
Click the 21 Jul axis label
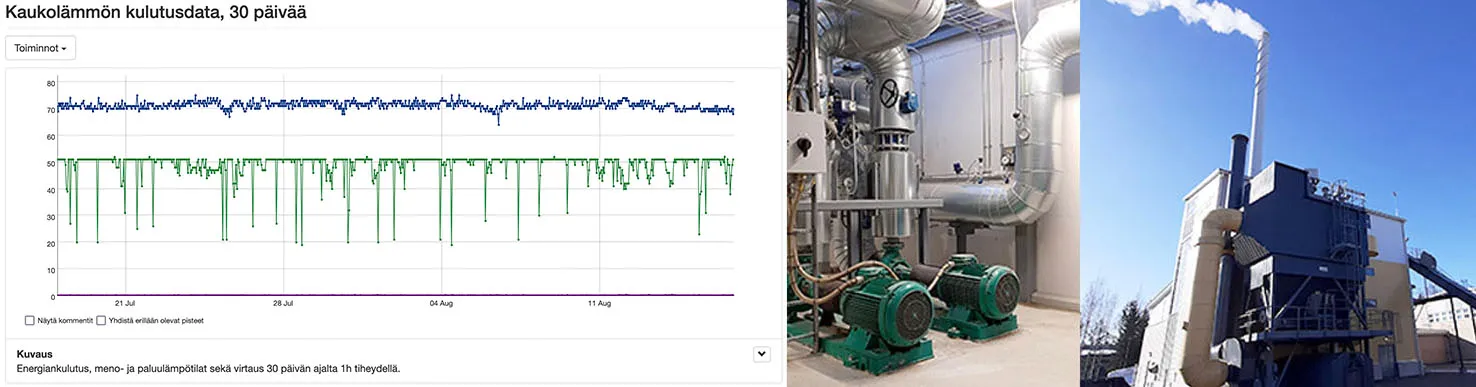[125, 302]
